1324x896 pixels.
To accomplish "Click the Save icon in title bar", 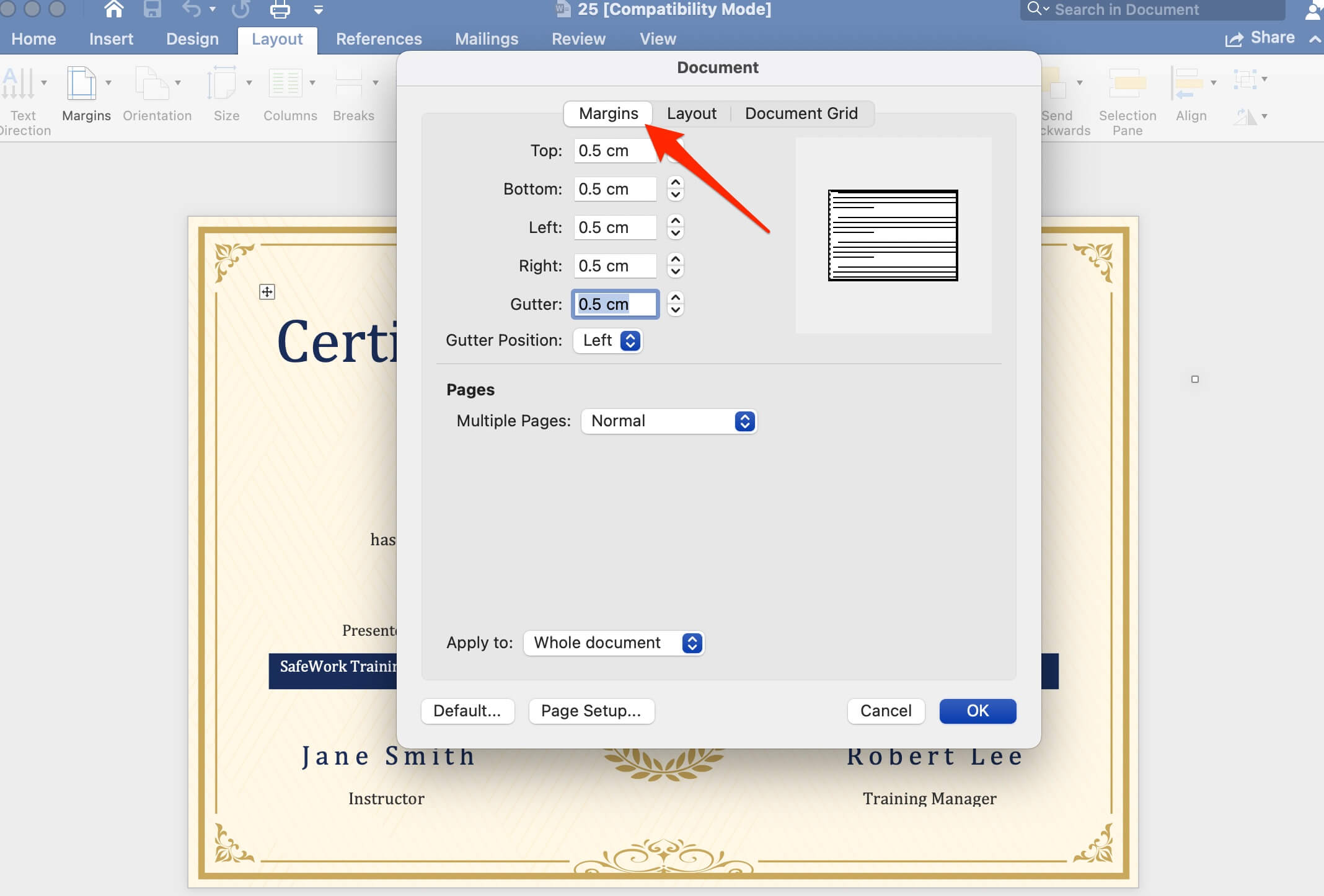I will pyautogui.click(x=152, y=9).
